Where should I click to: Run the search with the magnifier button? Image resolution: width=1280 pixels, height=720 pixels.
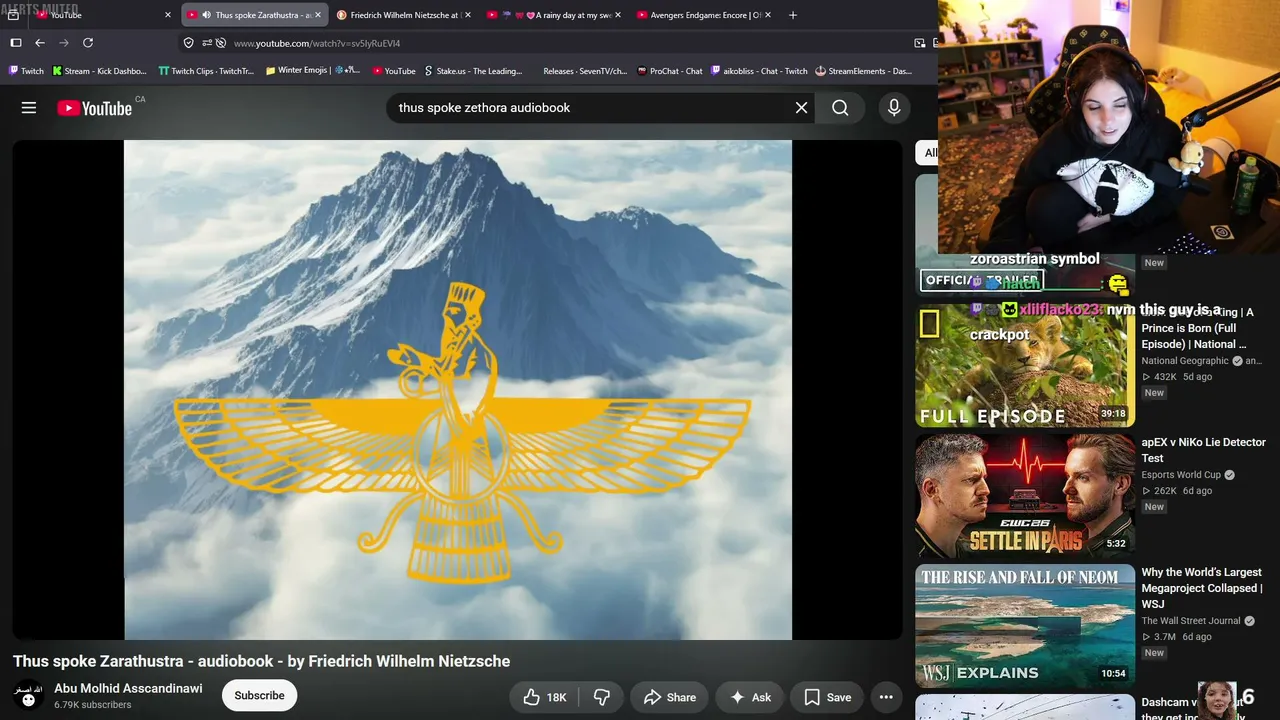[840, 108]
